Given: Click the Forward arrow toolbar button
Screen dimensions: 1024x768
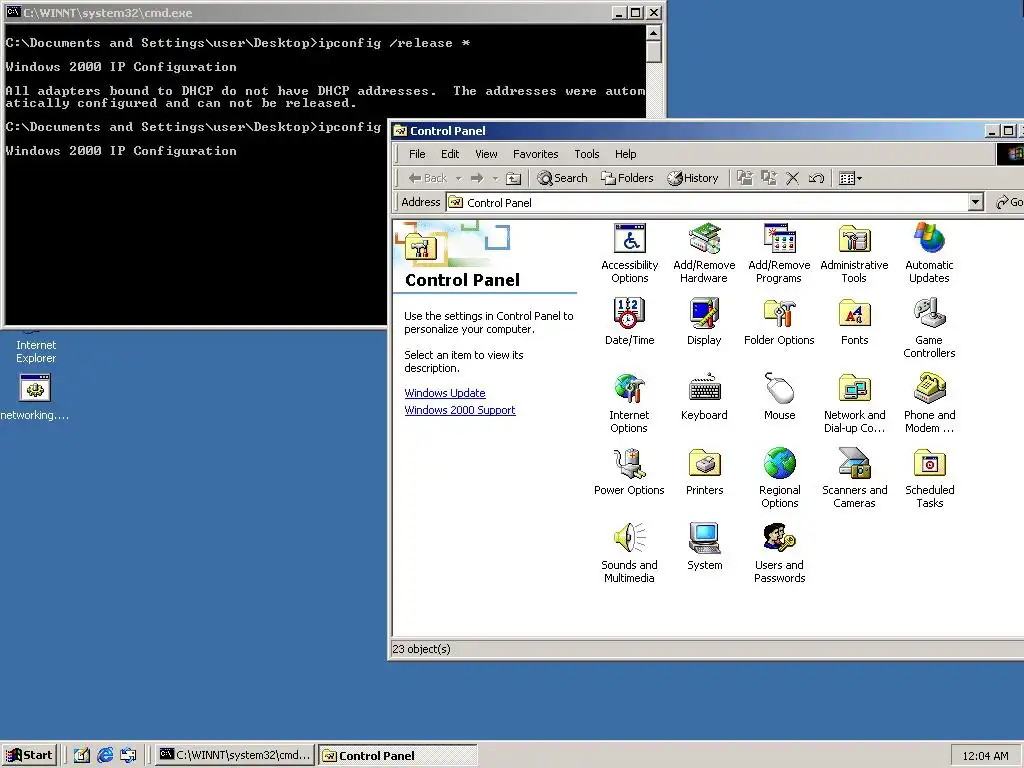Looking at the screenshot, I should pyautogui.click(x=477, y=178).
